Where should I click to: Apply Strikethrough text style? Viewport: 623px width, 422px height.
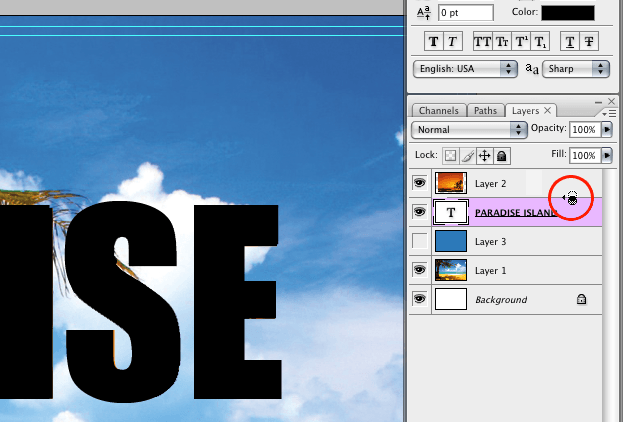[x=587, y=41]
